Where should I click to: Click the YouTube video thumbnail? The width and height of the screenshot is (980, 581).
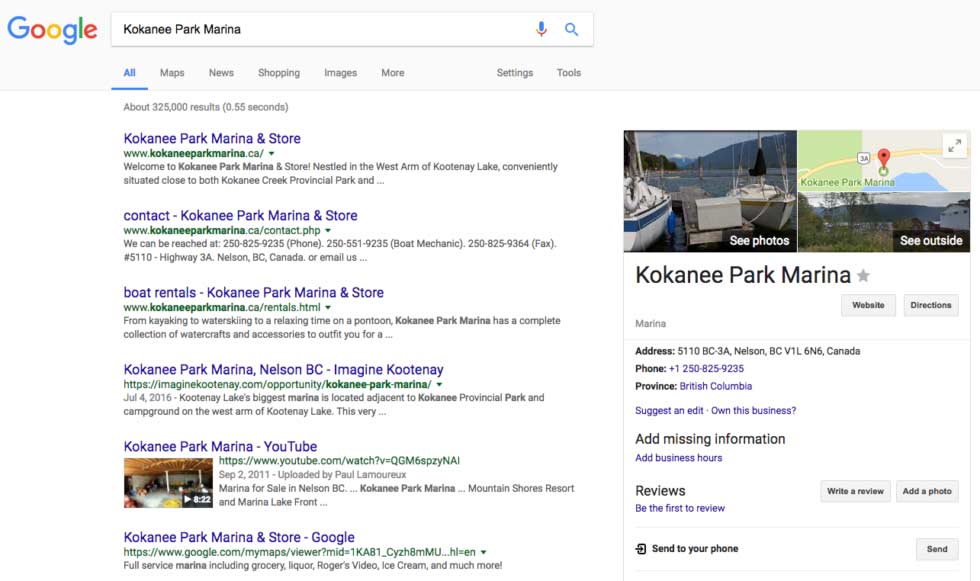[x=168, y=483]
